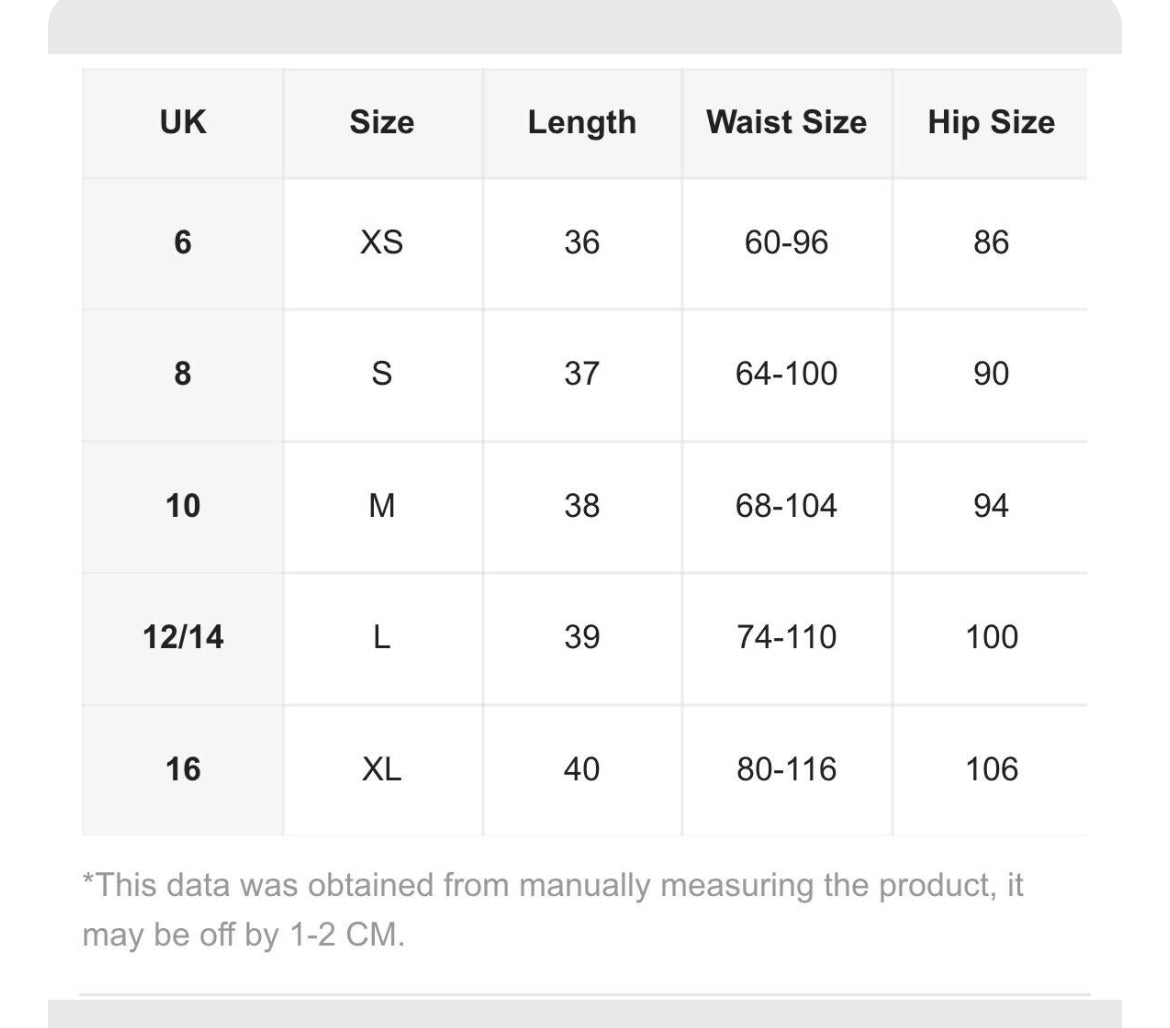Select the UK 12/14 row label

183,637
